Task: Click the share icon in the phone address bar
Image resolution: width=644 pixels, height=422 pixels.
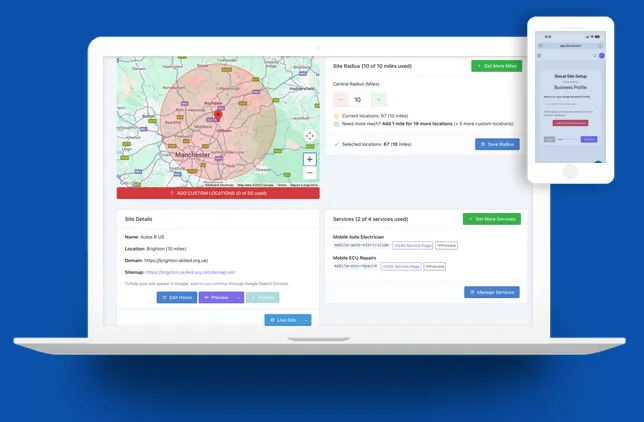Action: [x=600, y=46]
